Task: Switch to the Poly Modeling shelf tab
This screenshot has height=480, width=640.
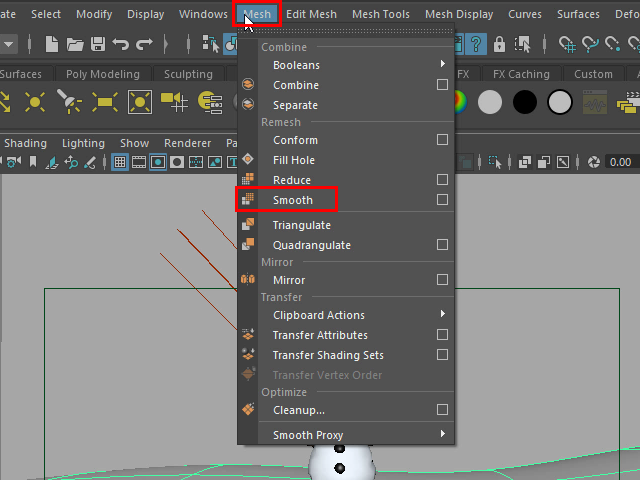Action: click(x=103, y=74)
